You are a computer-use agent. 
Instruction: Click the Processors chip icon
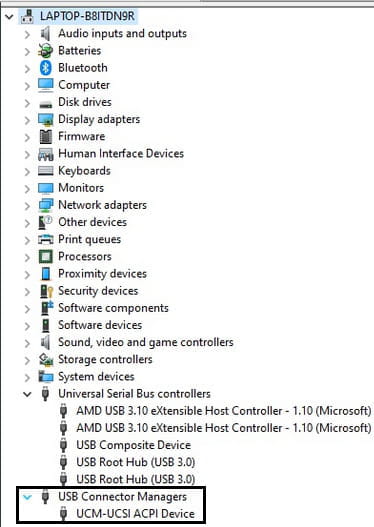pyautogui.click(x=46, y=256)
